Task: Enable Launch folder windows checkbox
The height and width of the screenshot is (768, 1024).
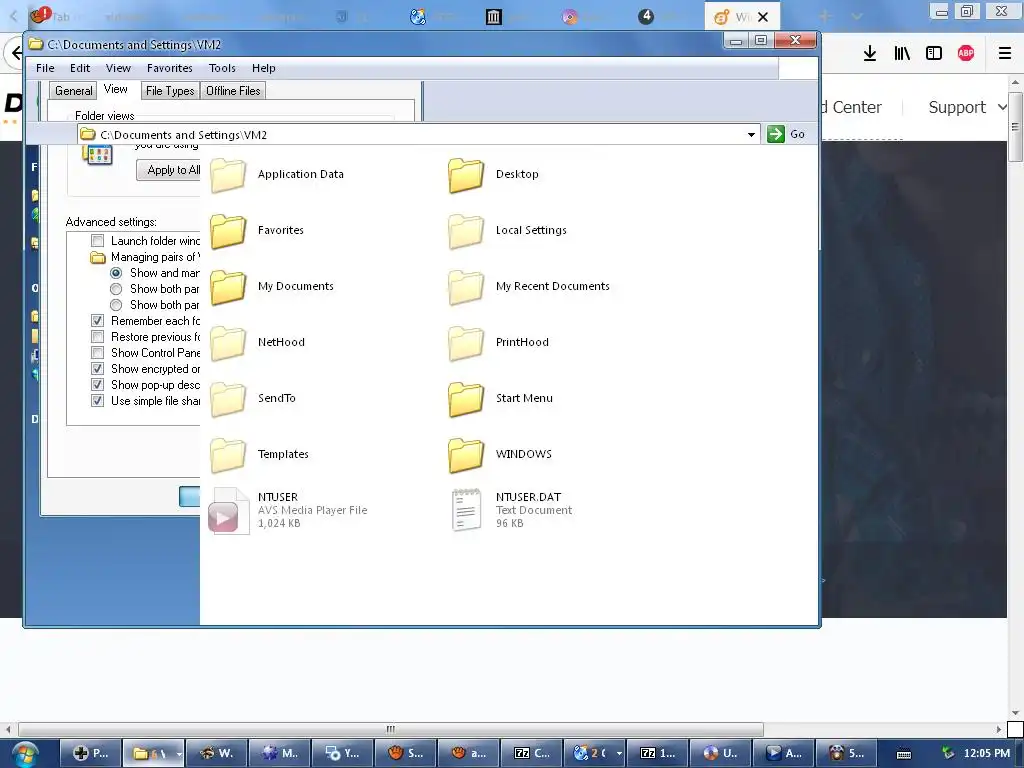Action: pyautogui.click(x=97, y=240)
